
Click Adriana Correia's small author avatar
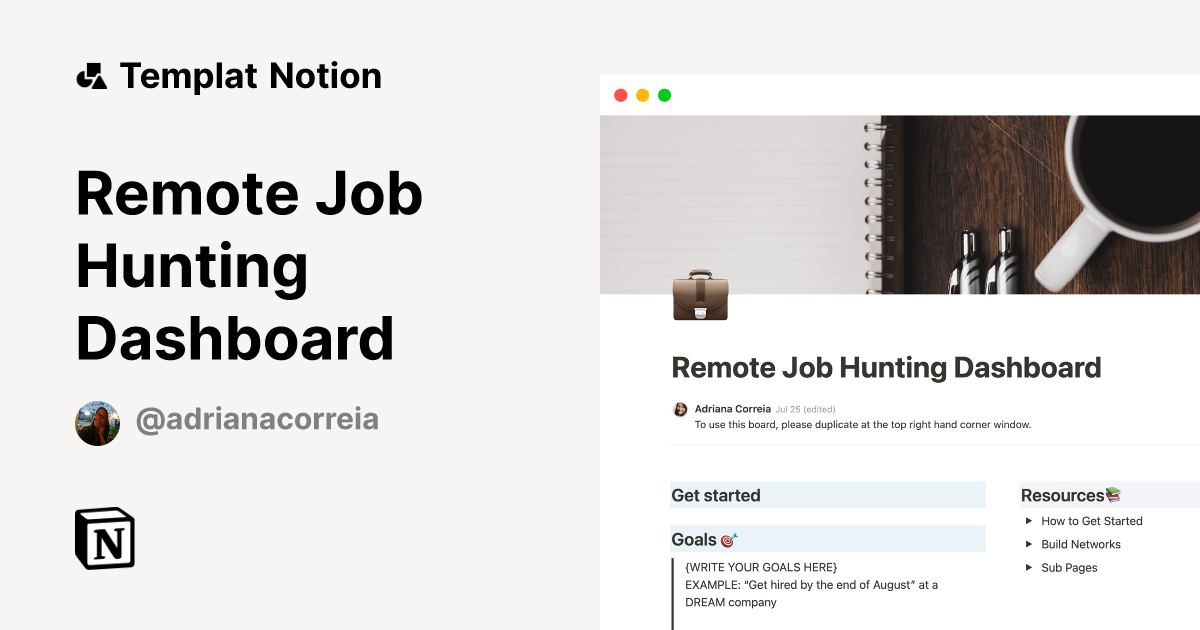tap(680, 408)
